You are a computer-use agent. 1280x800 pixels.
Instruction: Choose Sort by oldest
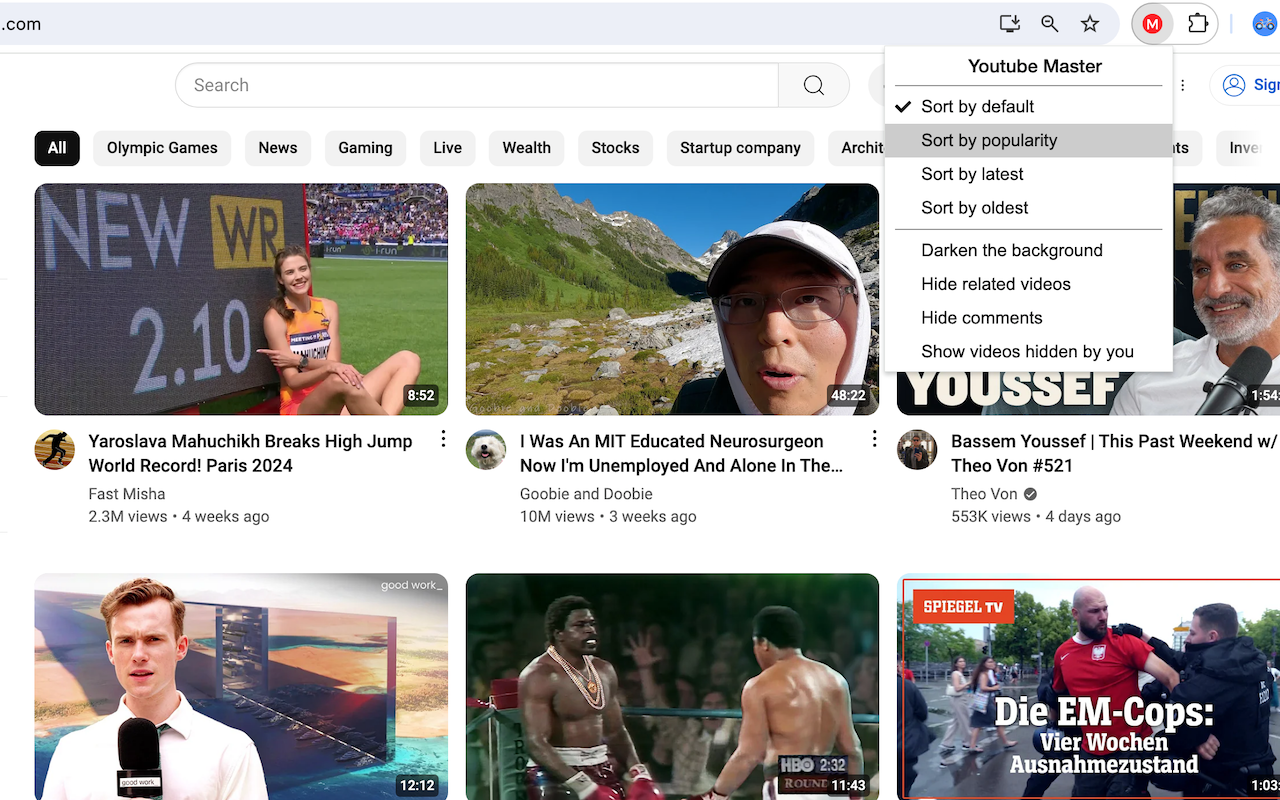(1028, 208)
